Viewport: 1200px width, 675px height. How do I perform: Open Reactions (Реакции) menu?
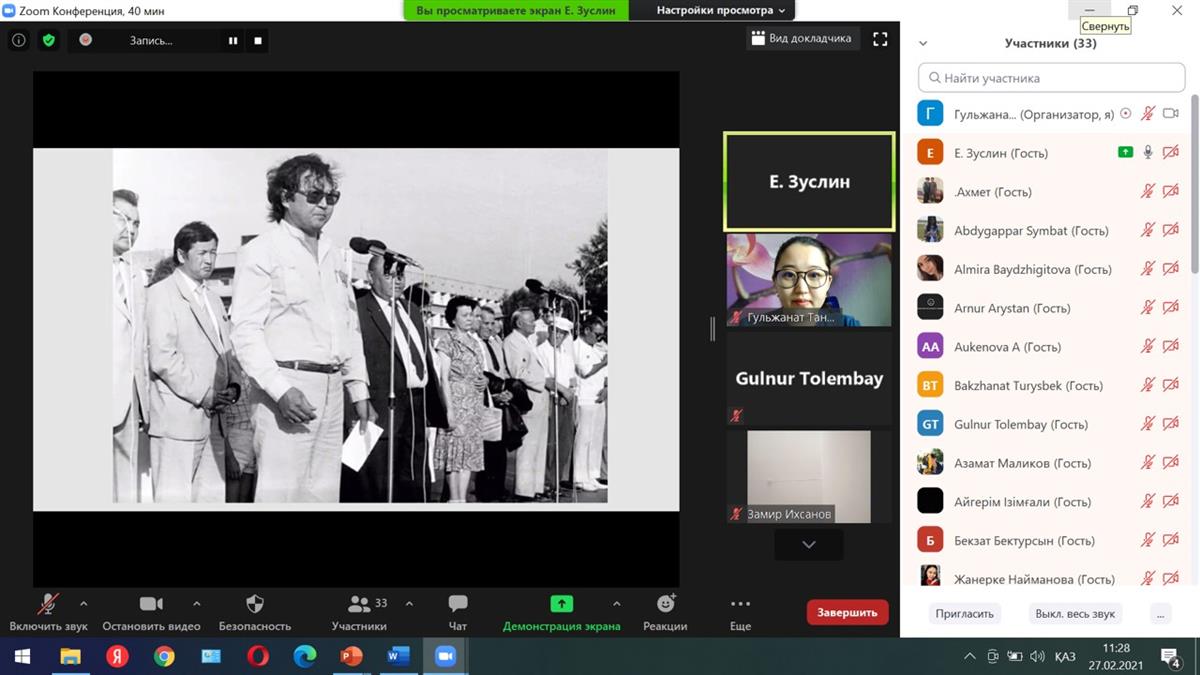click(665, 612)
